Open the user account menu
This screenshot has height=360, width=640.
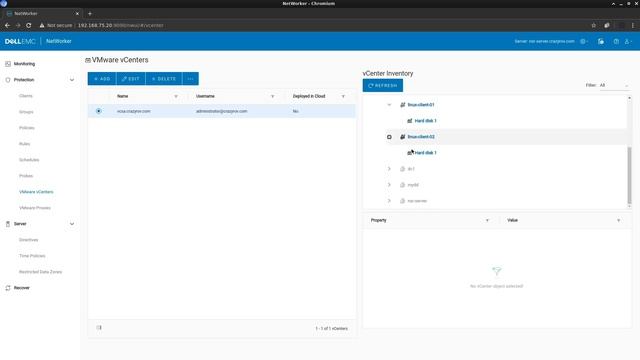click(628, 41)
